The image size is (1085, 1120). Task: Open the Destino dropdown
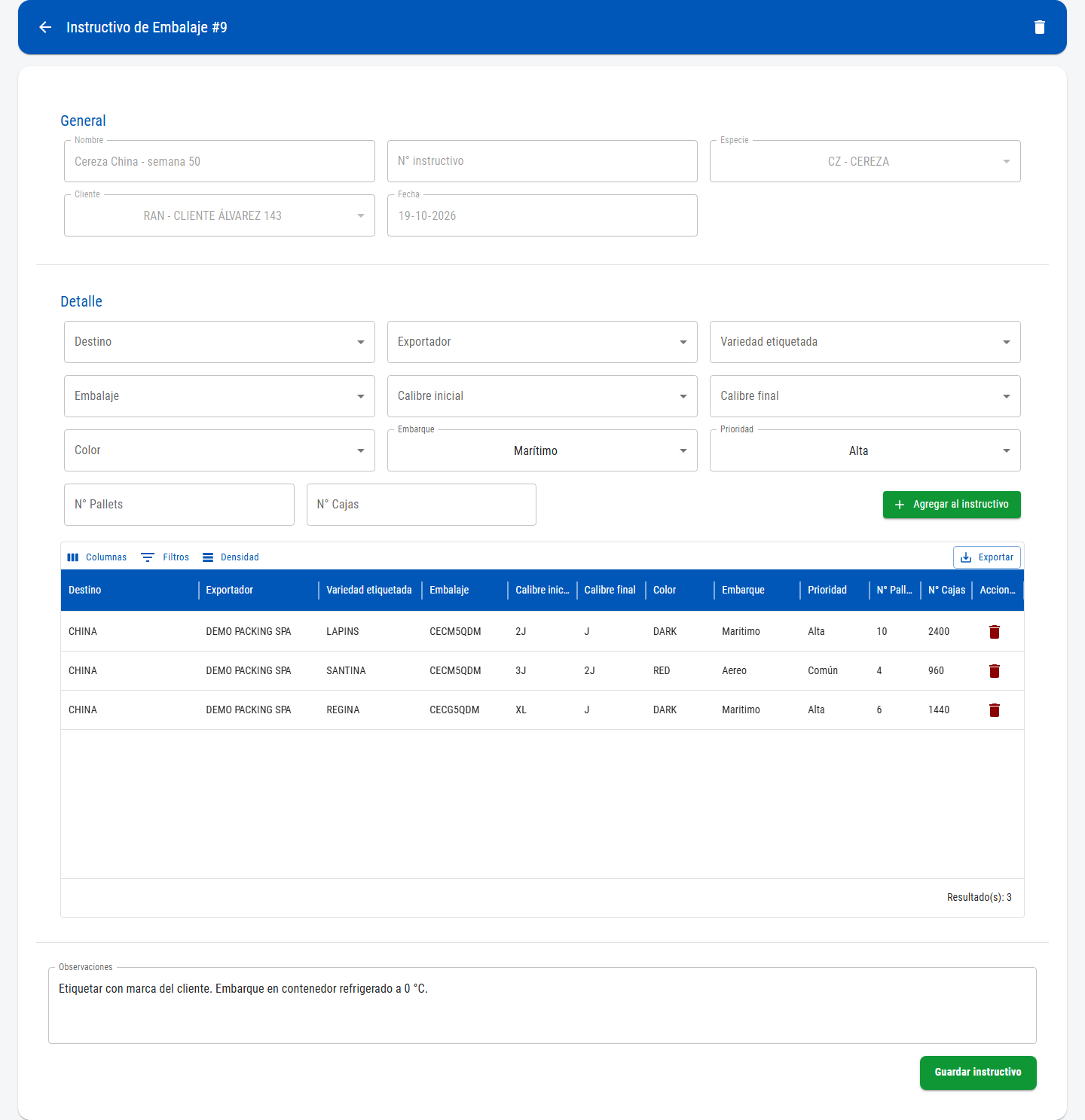219,342
